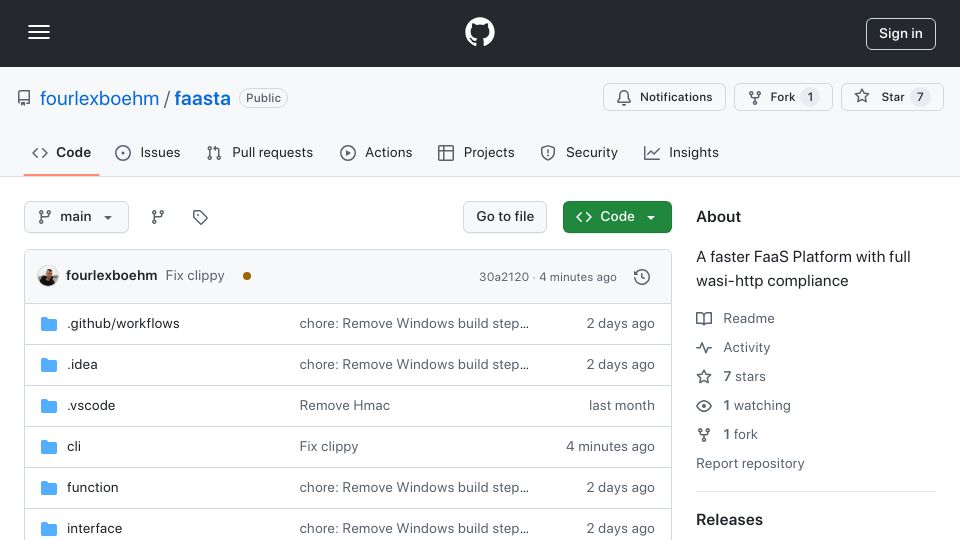Open the faasta repository link

coord(203,98)
